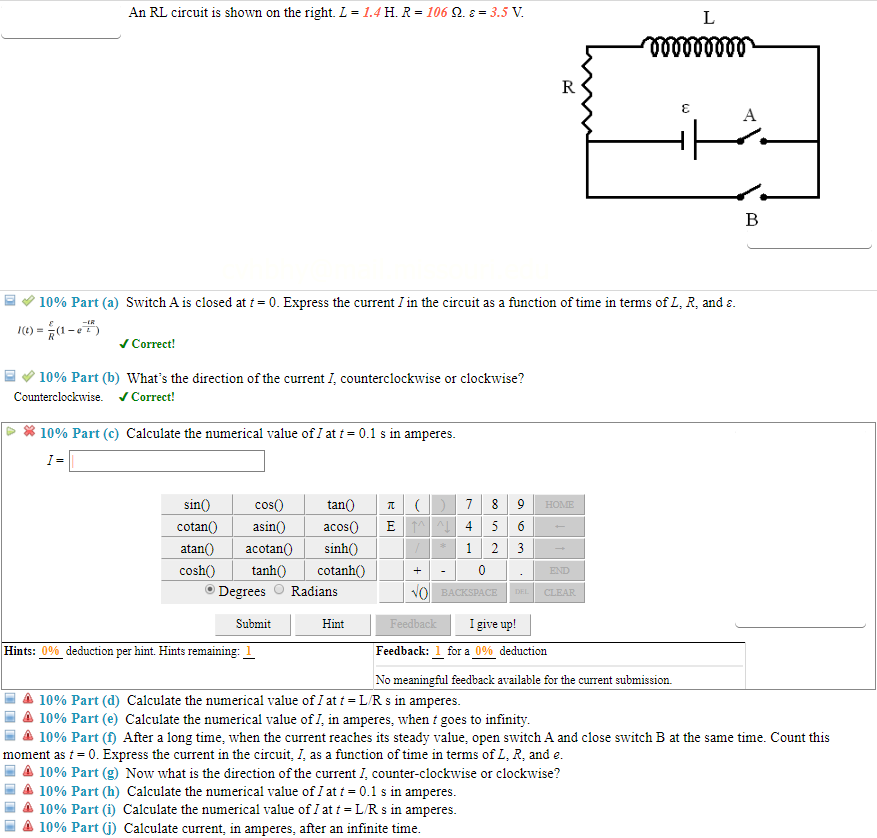Select the Degrees radio button

tap(210, 589)
